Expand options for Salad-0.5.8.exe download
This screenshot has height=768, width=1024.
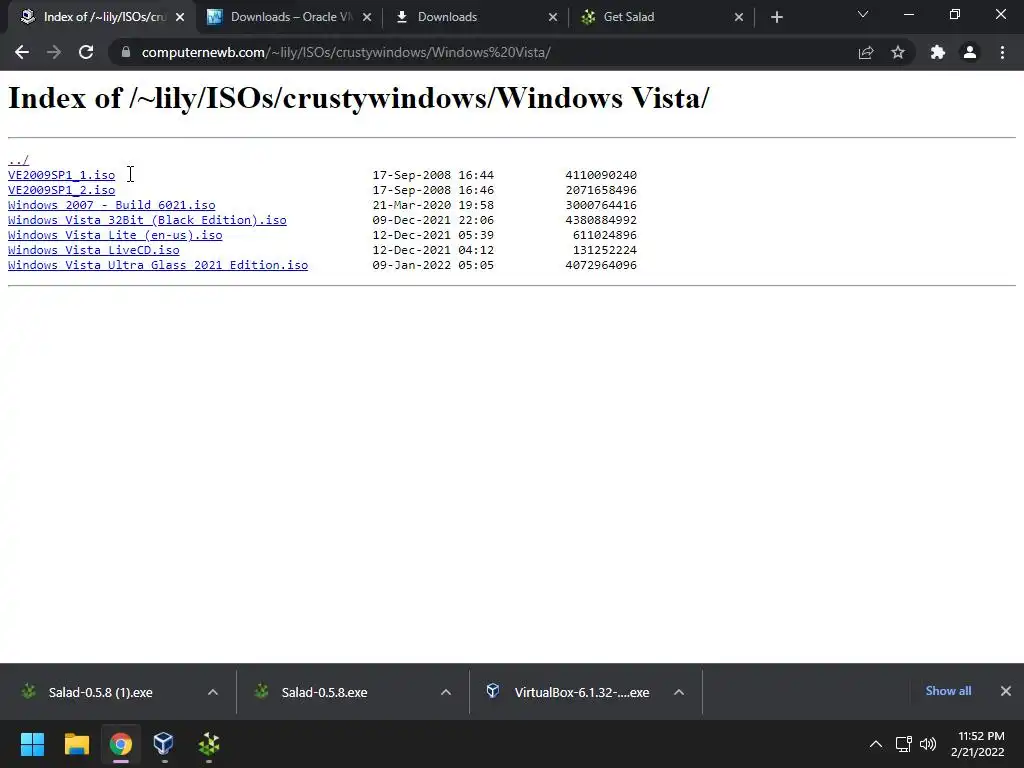point(446,692)
